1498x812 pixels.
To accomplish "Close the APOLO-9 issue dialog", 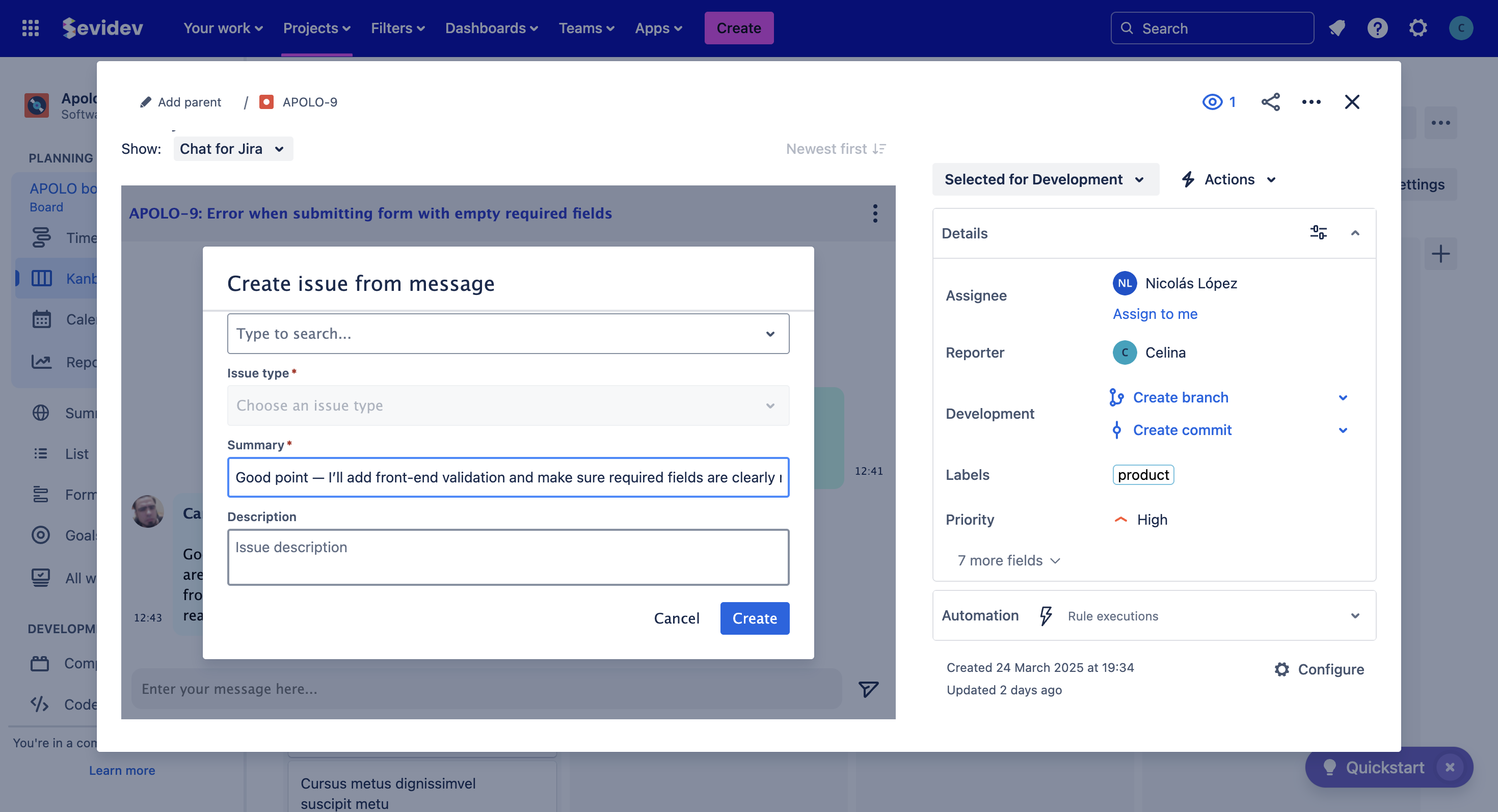I will (x=1351, y=102).
